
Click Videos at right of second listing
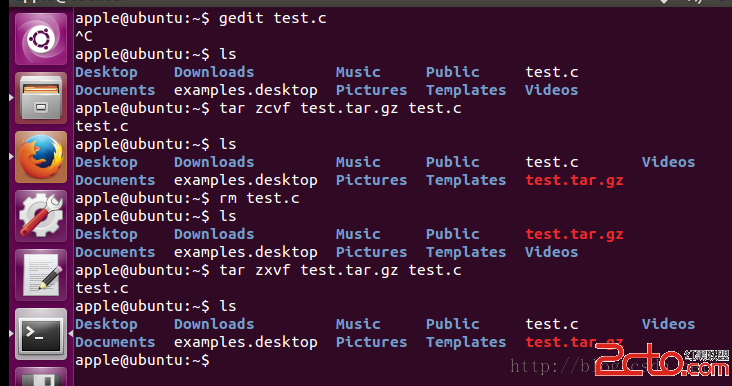tap(668, 162)
